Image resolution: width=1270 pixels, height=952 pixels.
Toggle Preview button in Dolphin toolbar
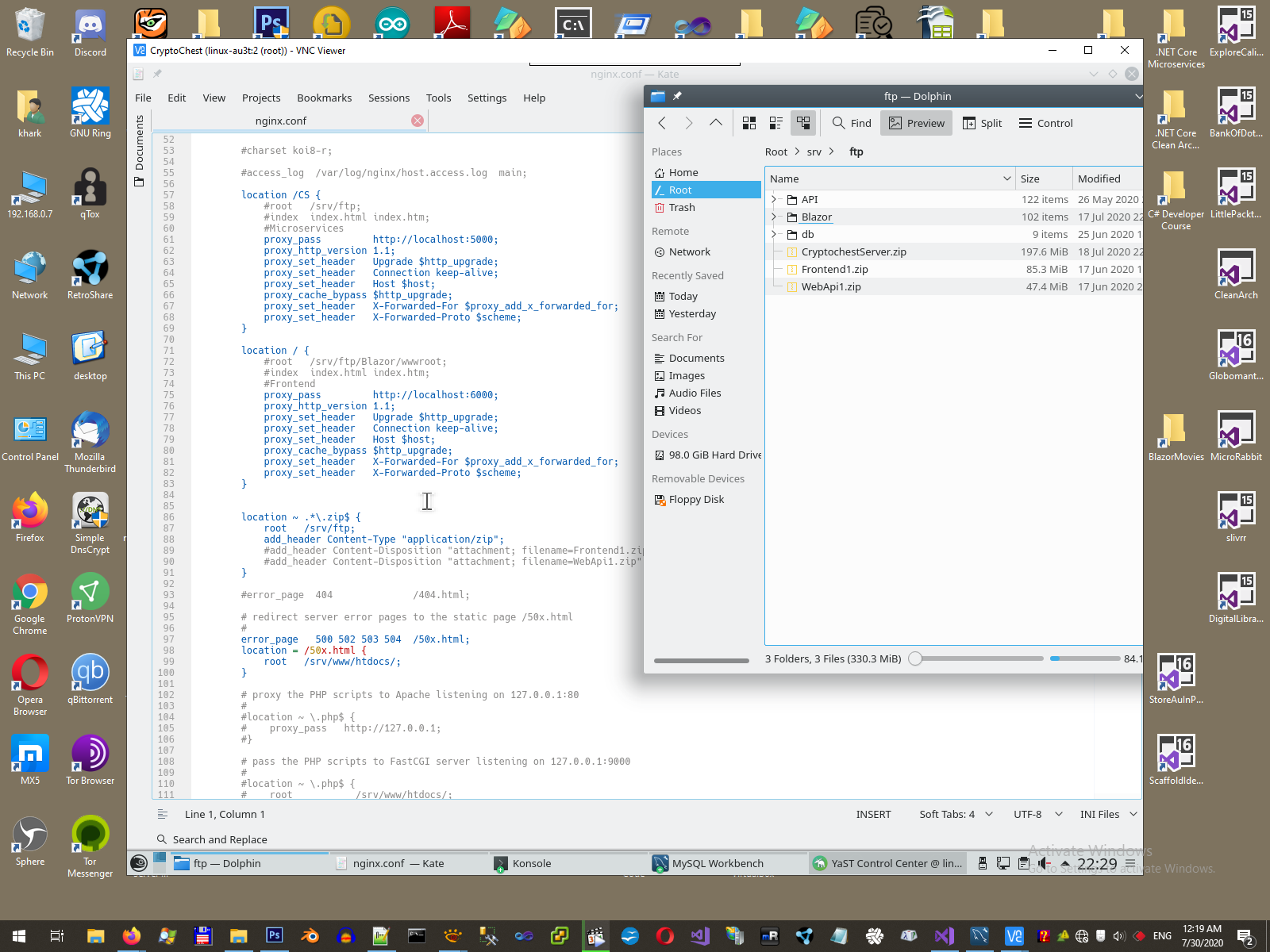pyautogui.click(x=917, y=123)
